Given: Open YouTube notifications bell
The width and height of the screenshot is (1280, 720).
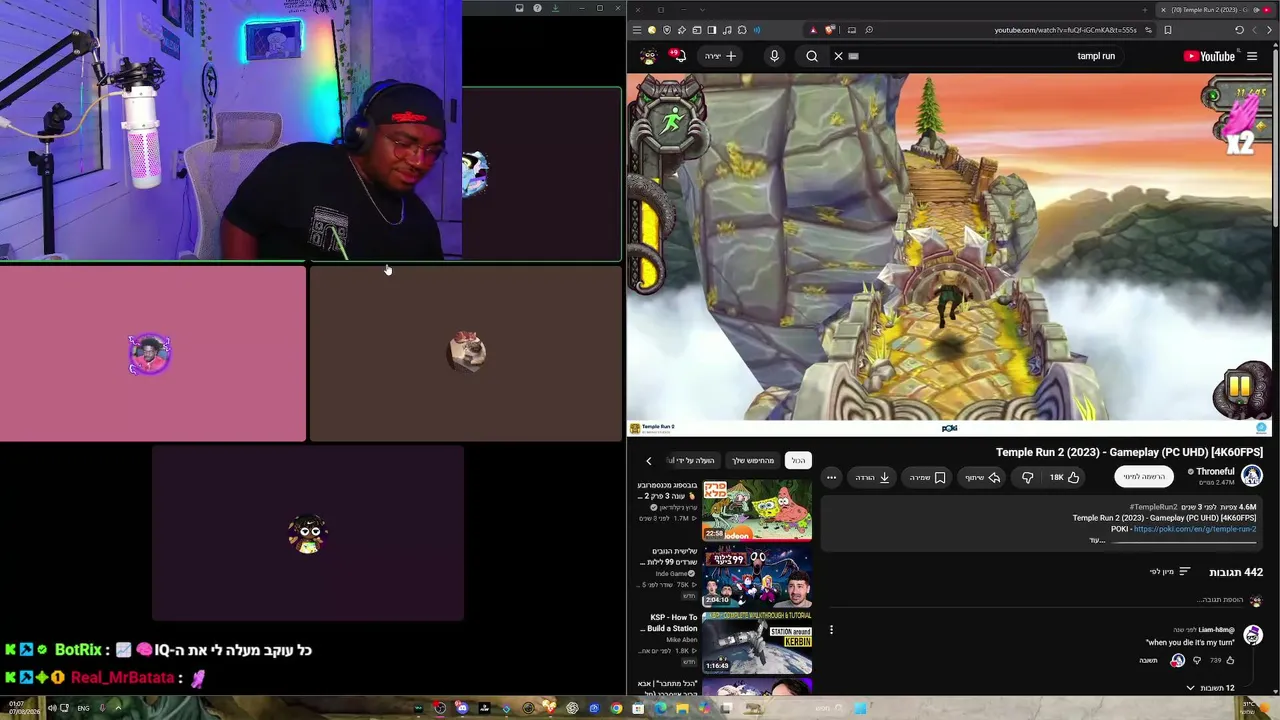Looking at the screenshot, I should pyautogui.click(x=679, y=56).
